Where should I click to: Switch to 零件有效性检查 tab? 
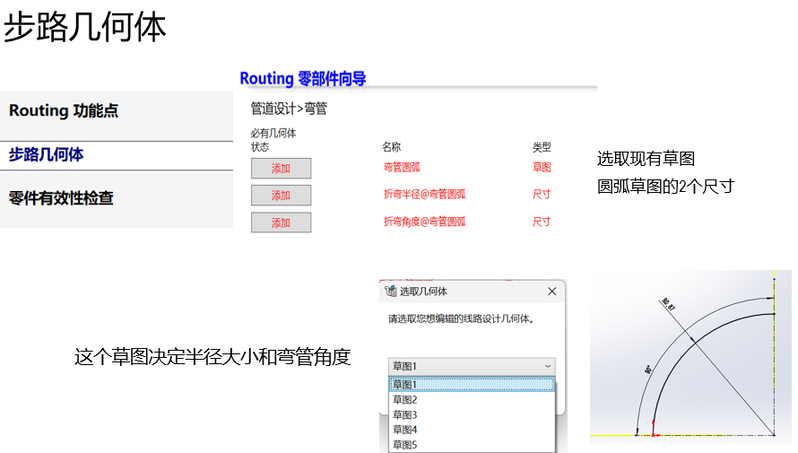[x=116, y=199]
